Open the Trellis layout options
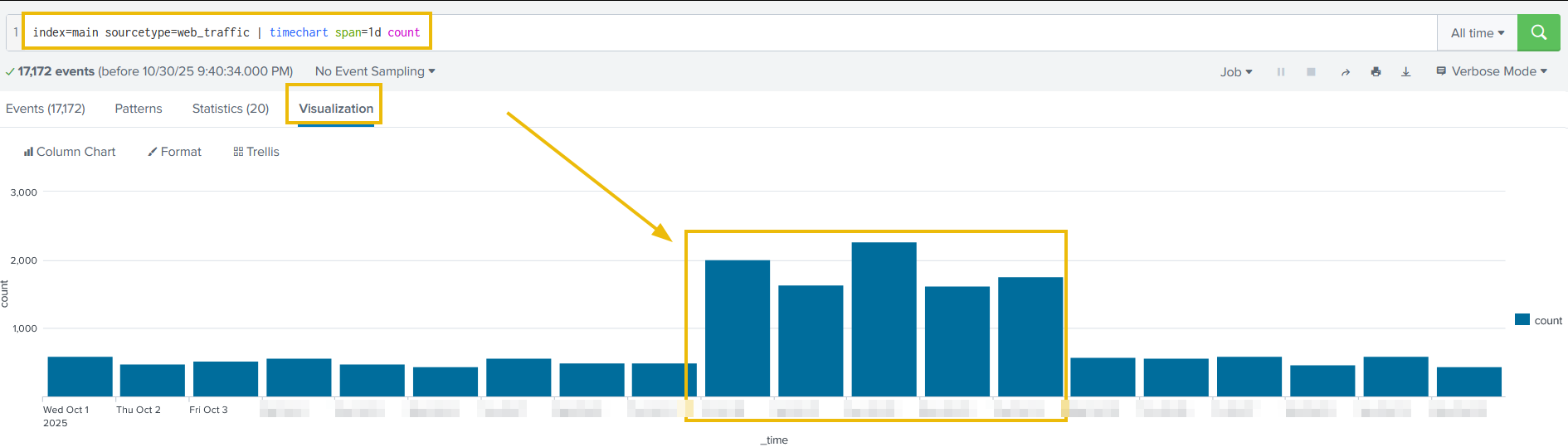Image resolution: width=1568 pixels, height=447 pixels. [x=256, y=152]
